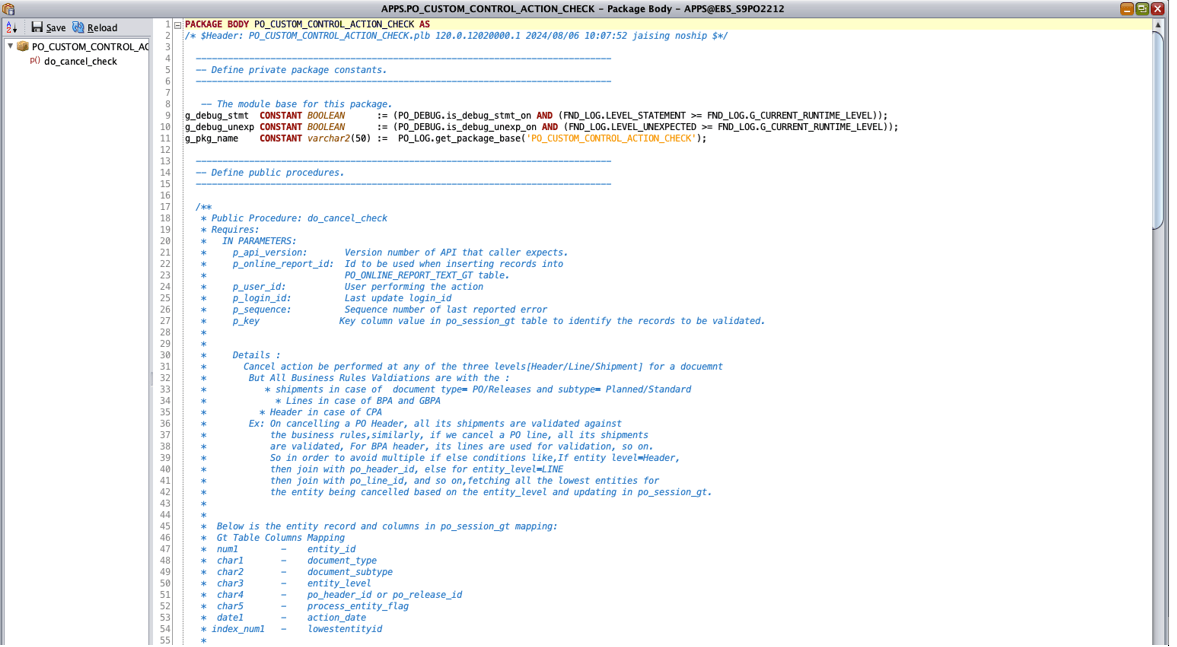Image resolution: width=1177 pixels, height=647 pixels.
Task: Click the scrollbar up arrow
Action: 1160,25
